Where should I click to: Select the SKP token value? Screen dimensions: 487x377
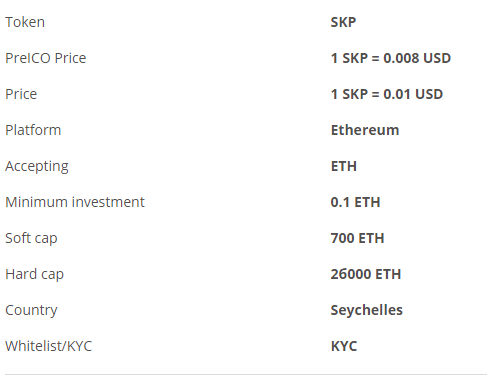pyautogui.click(x=343, y=22)
